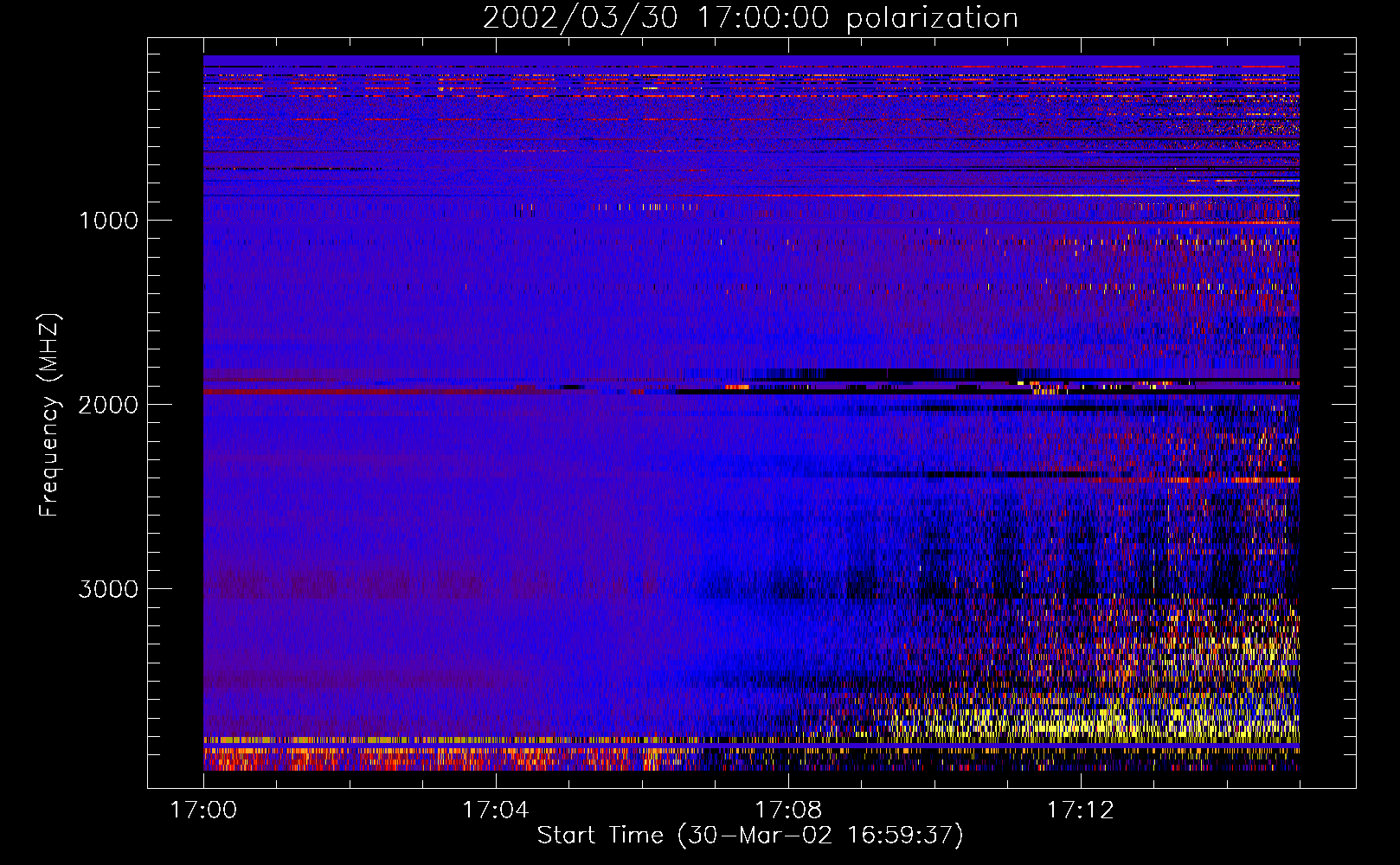Image resolution: width=1400 pixels, height=865 pixels.
Task: Click the '2000' frequency axis label
Action: [108, 405]
